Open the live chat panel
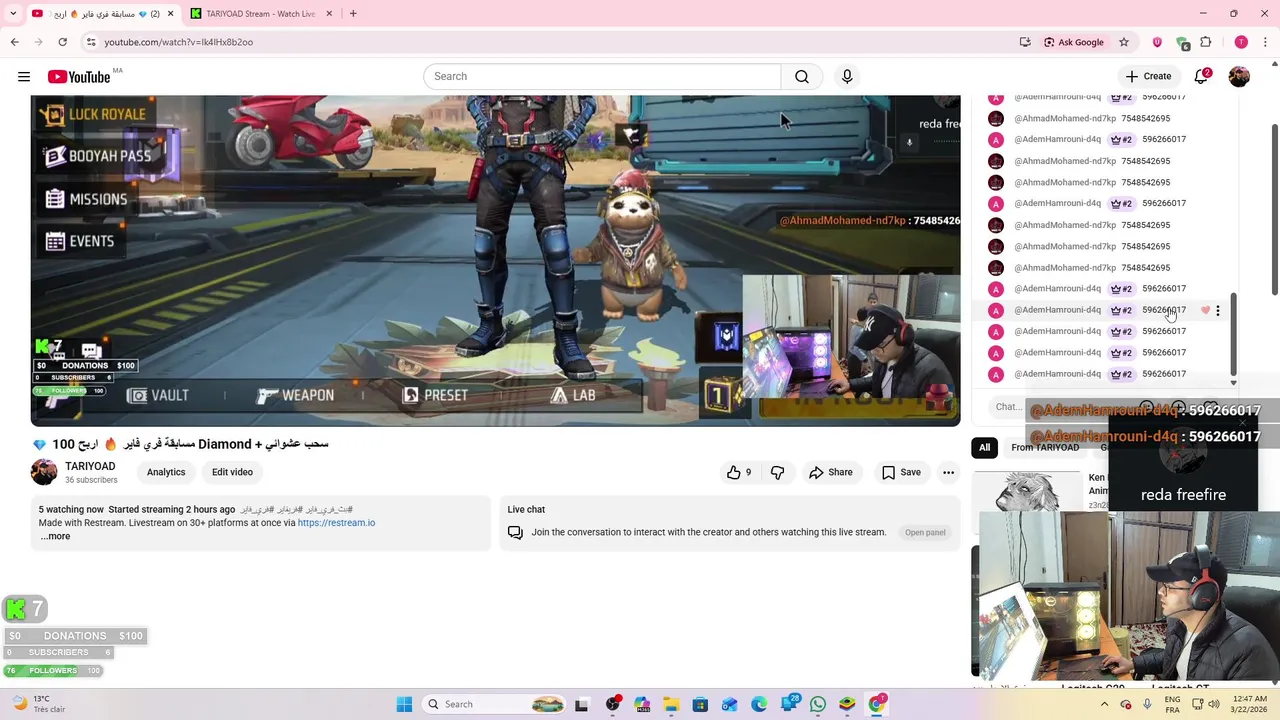This screenshot has height=720, width=1280. 925,532
